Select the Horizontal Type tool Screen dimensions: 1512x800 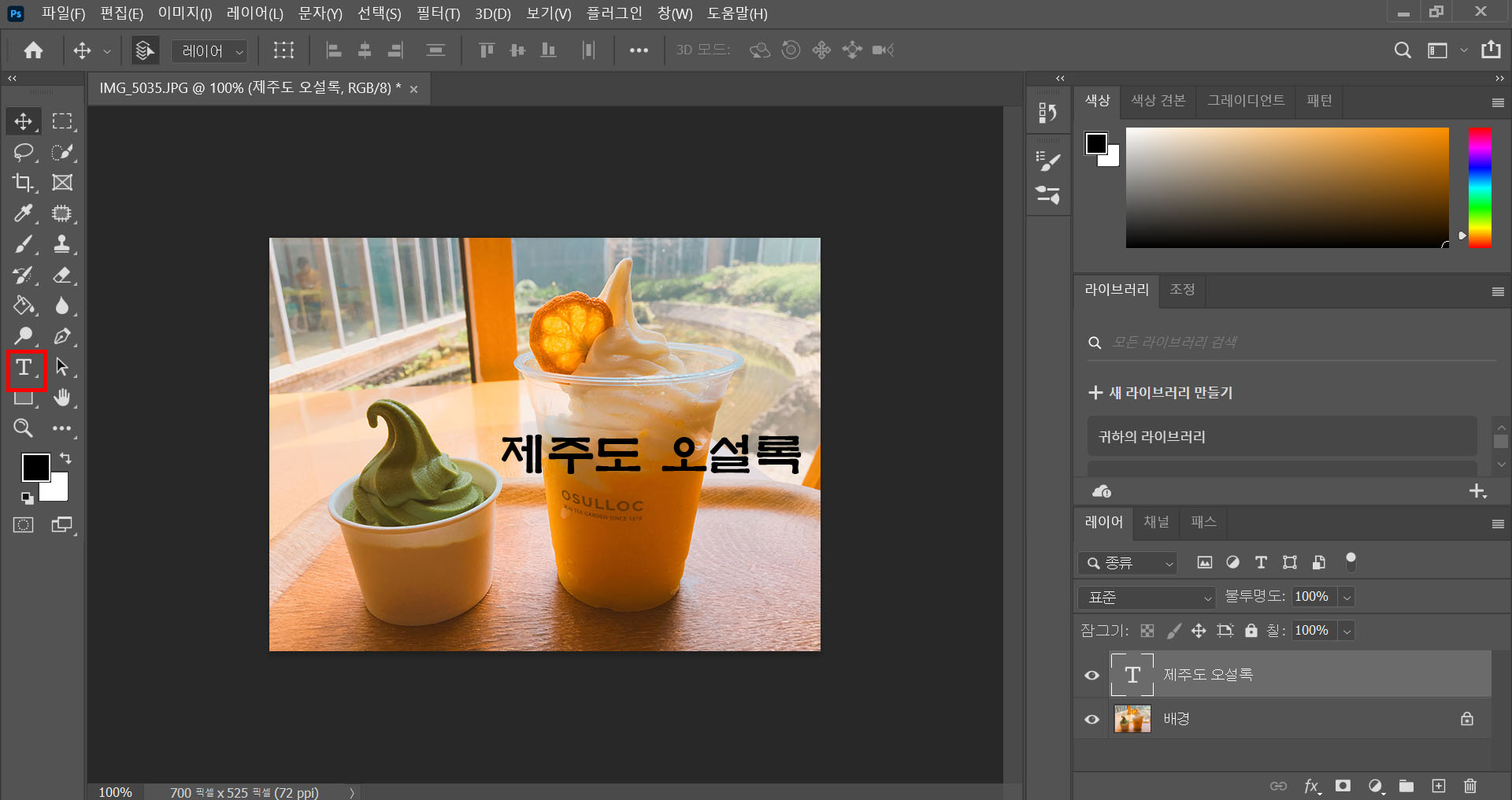pos(24,368)
